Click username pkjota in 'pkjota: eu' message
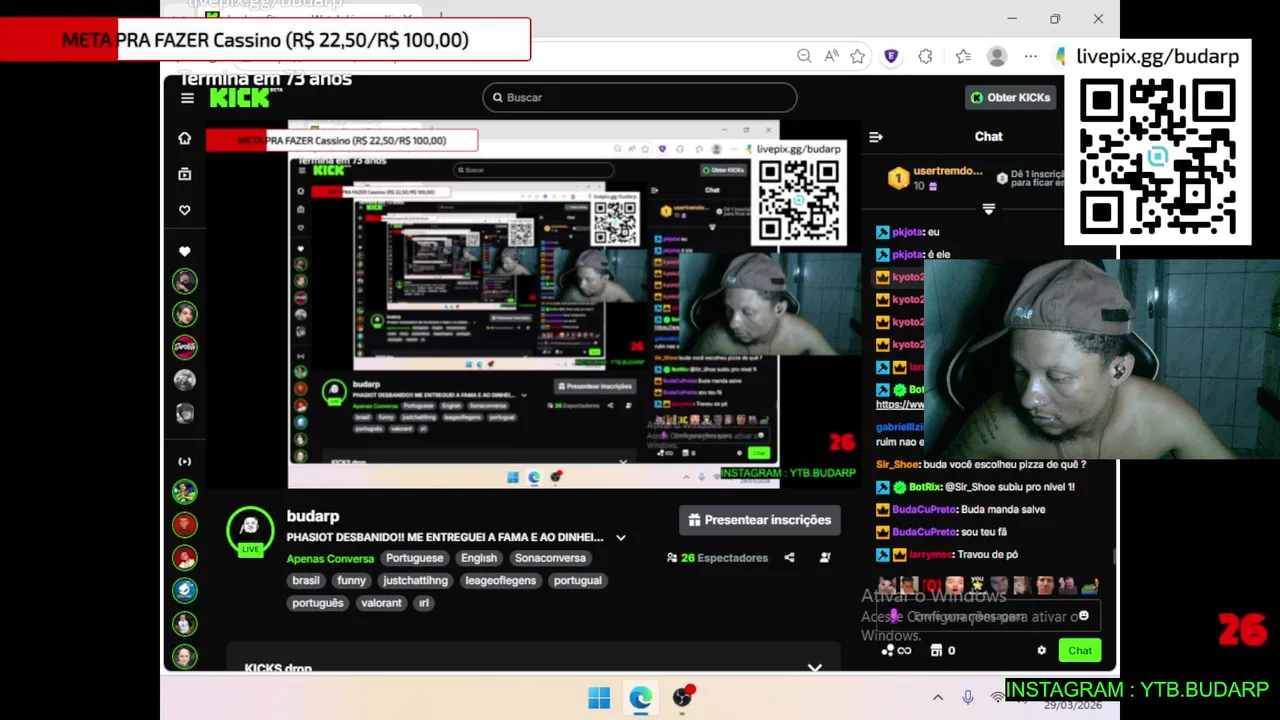The image size is (1280, 720). (x=907, y=232)
